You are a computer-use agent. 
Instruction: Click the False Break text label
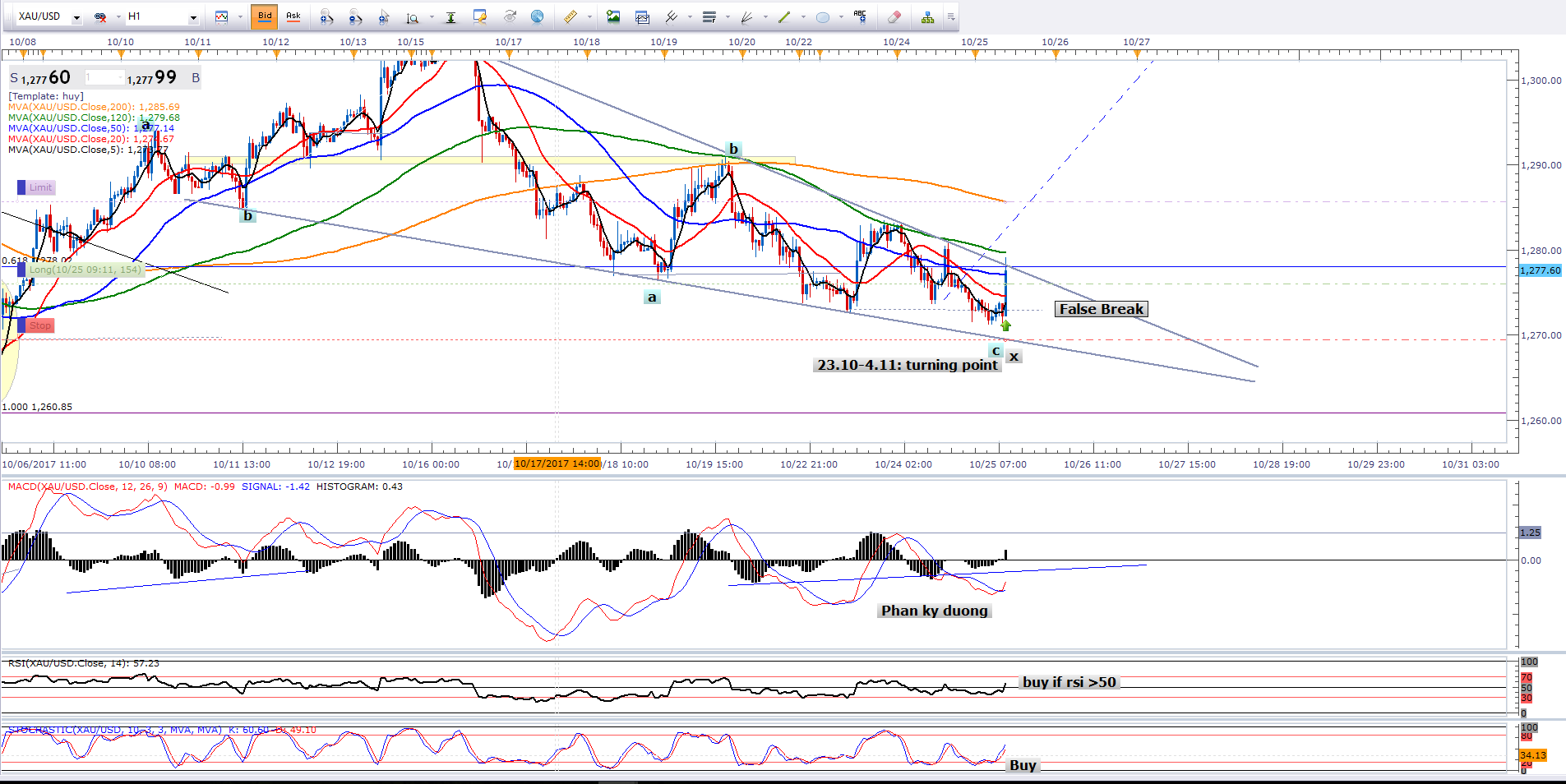(1101, 309)
